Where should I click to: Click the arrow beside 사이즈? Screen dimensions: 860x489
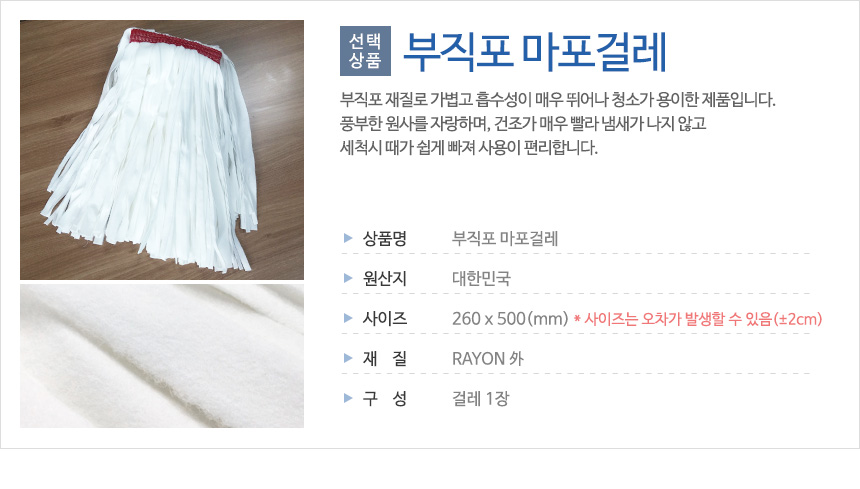(348, 318)
